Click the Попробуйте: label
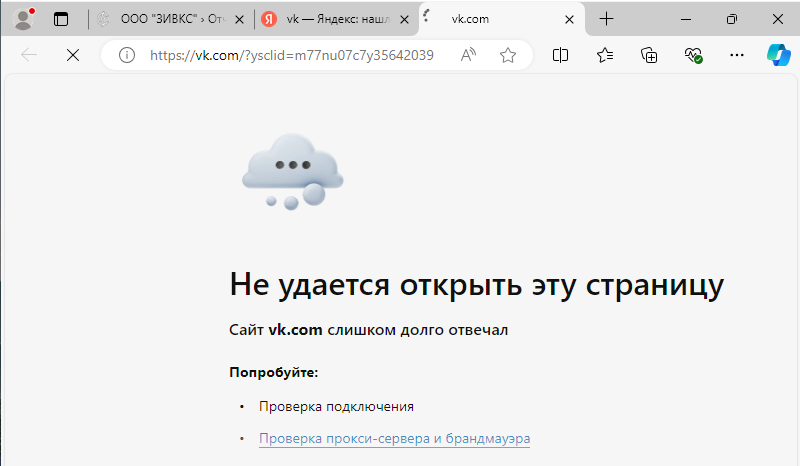Screen dimensions: 800x466 click(x=273, y=373)
